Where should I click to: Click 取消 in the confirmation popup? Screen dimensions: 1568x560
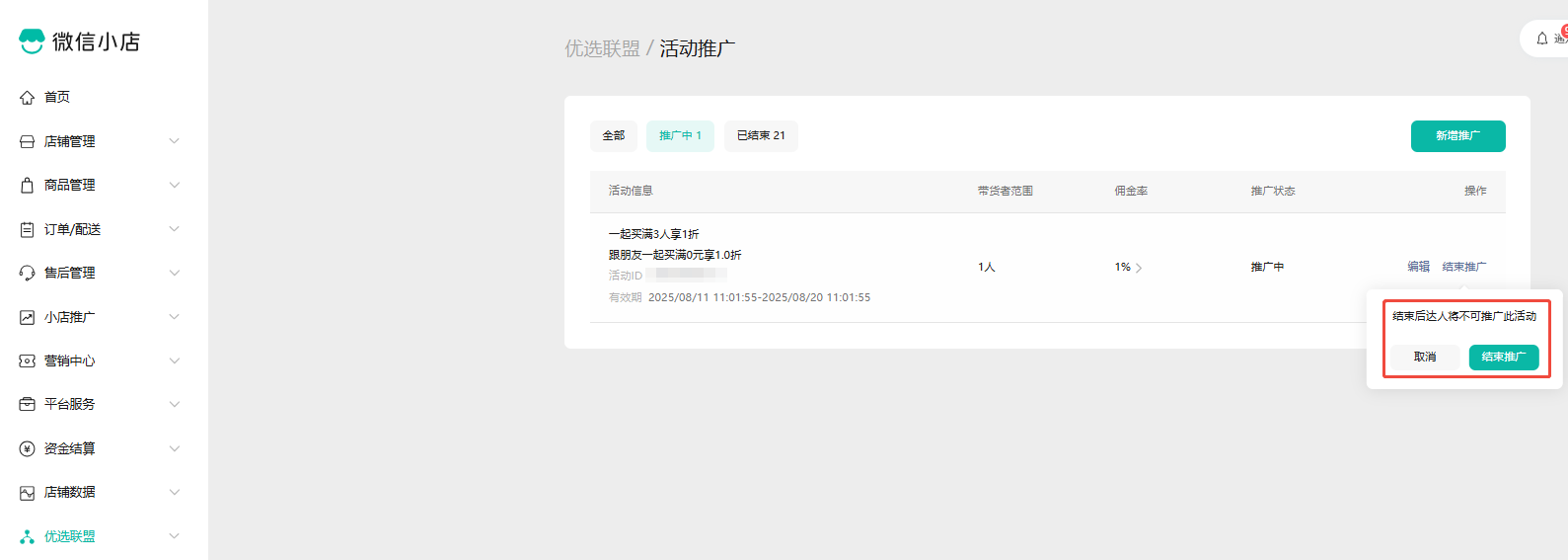tap(1425, 358)
